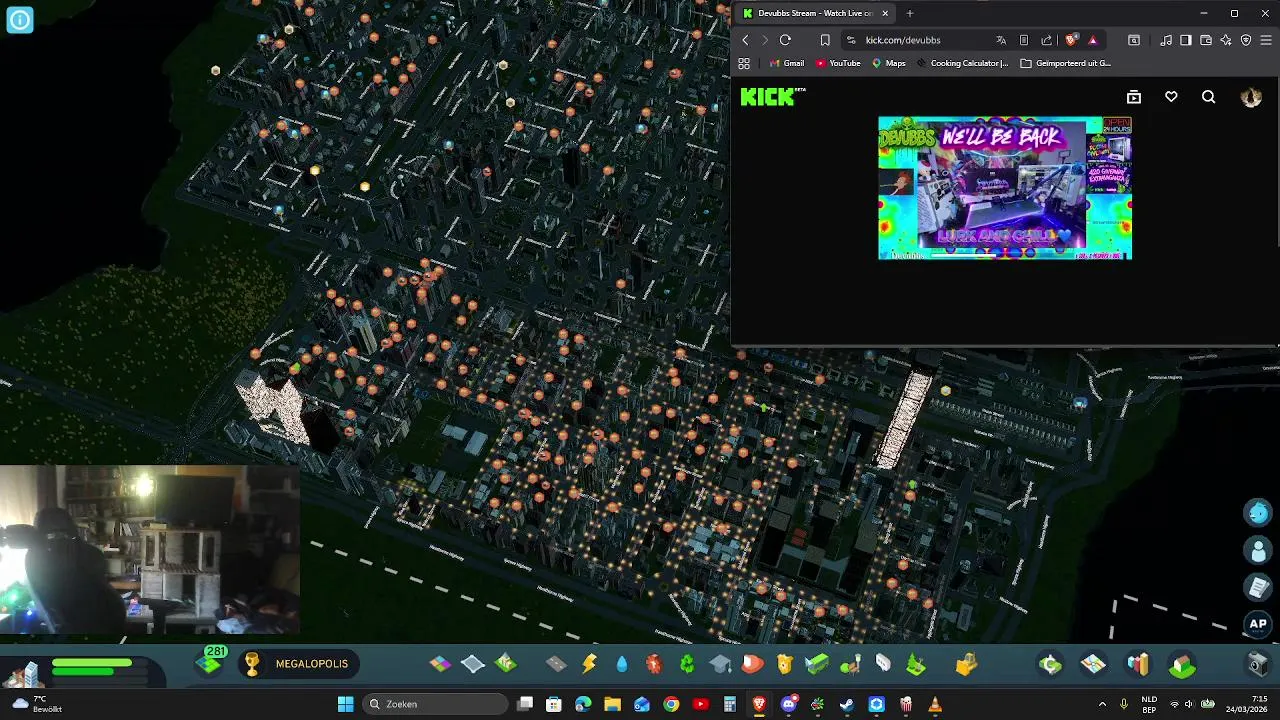
Task: Expand the Geïmporteerd uit G... bookmarks folder
Action: coord(1065,63)
